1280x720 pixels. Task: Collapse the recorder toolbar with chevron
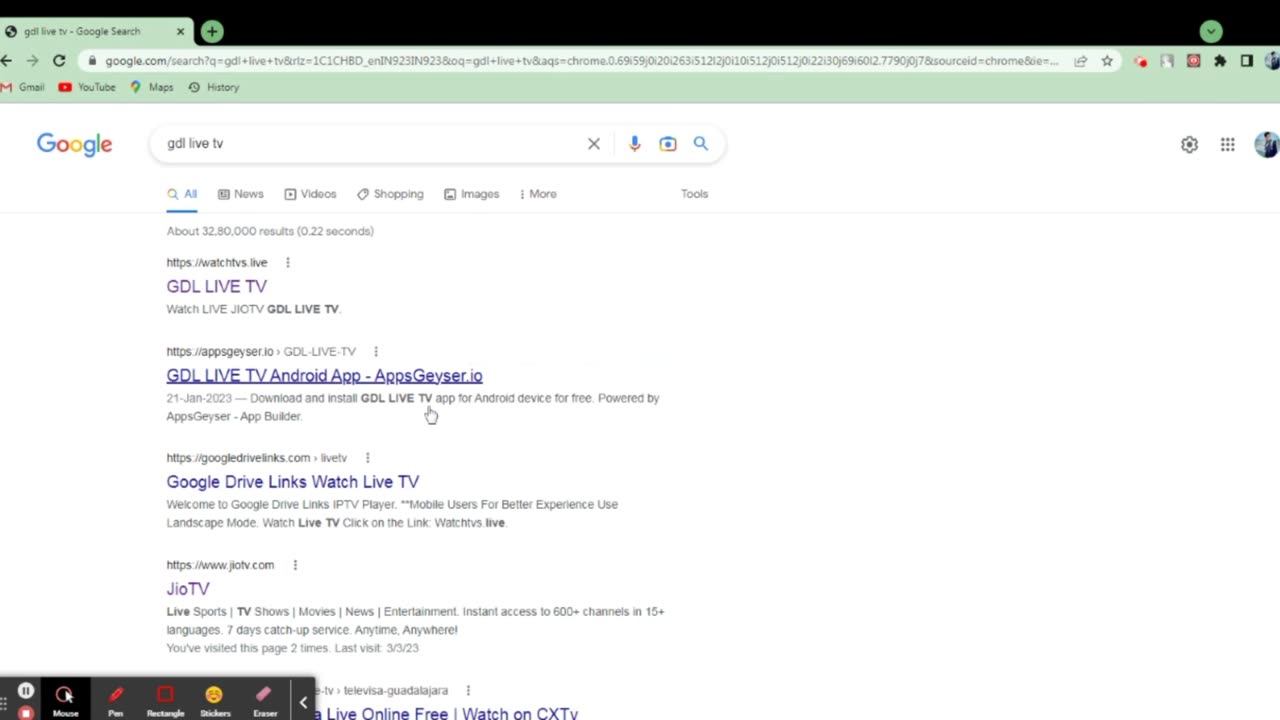click(303, 702)
